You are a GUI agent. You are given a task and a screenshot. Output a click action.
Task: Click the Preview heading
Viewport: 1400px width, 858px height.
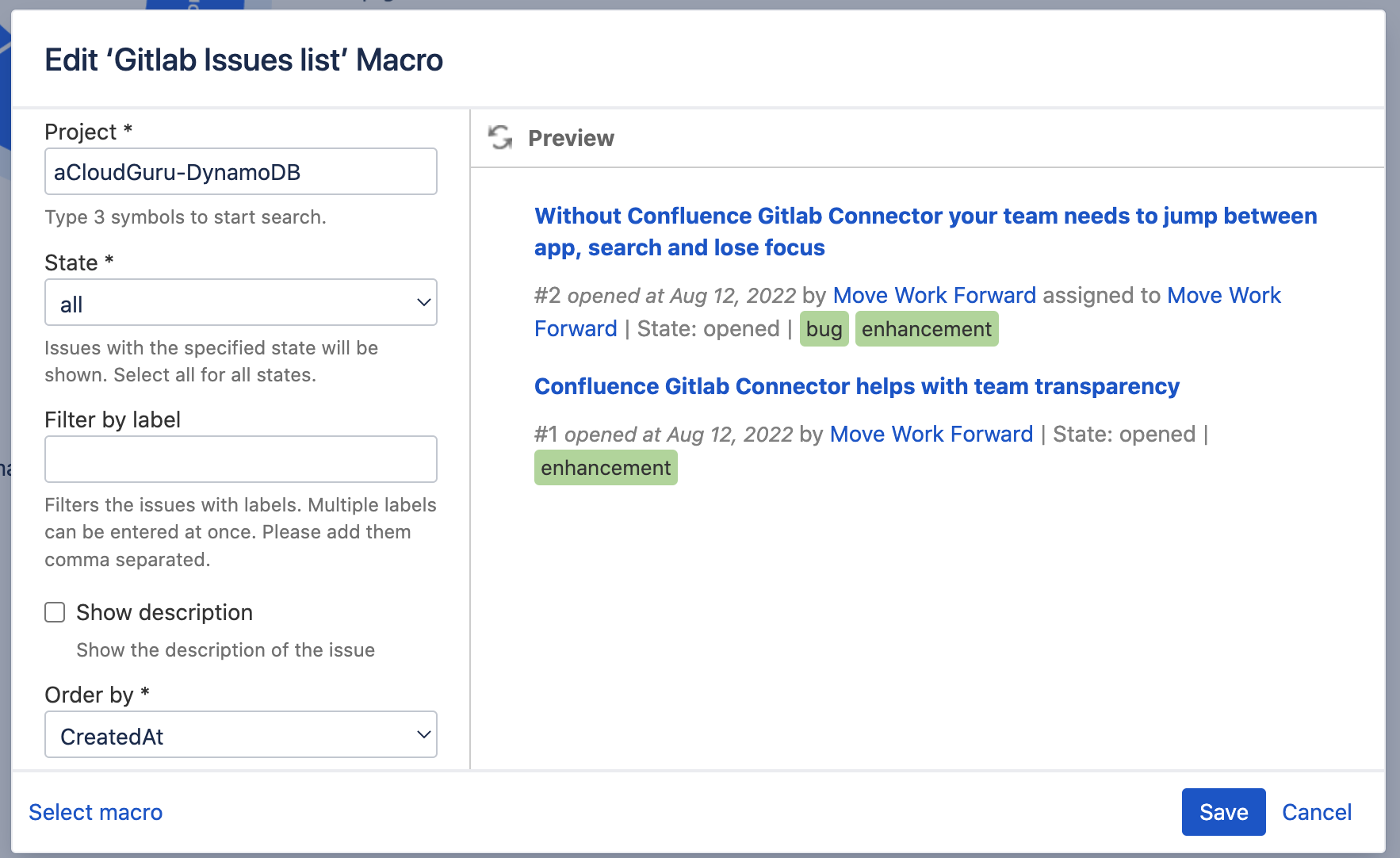pos(571,137)
